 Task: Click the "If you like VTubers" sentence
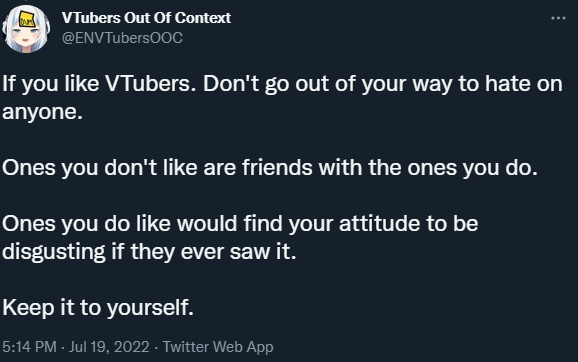100,84
